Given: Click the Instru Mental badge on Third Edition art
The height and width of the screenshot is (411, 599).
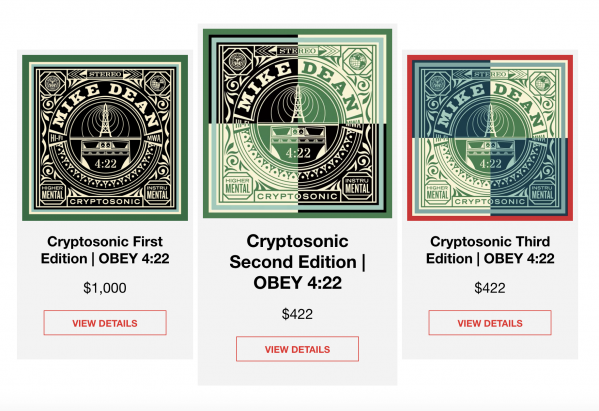Looking at the screenshot, I should [542, 193].
